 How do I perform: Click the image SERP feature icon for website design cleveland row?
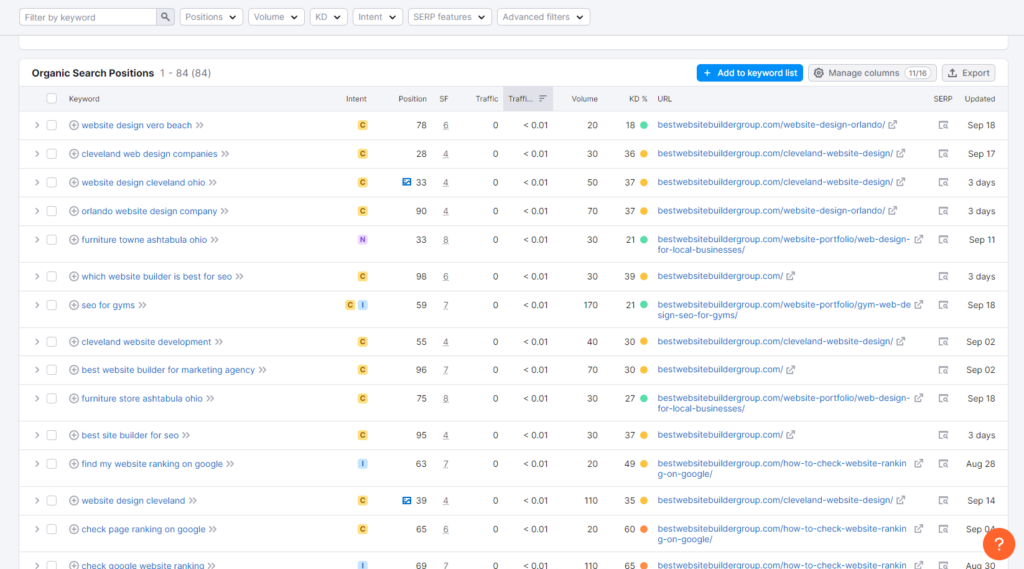point(407,500)
